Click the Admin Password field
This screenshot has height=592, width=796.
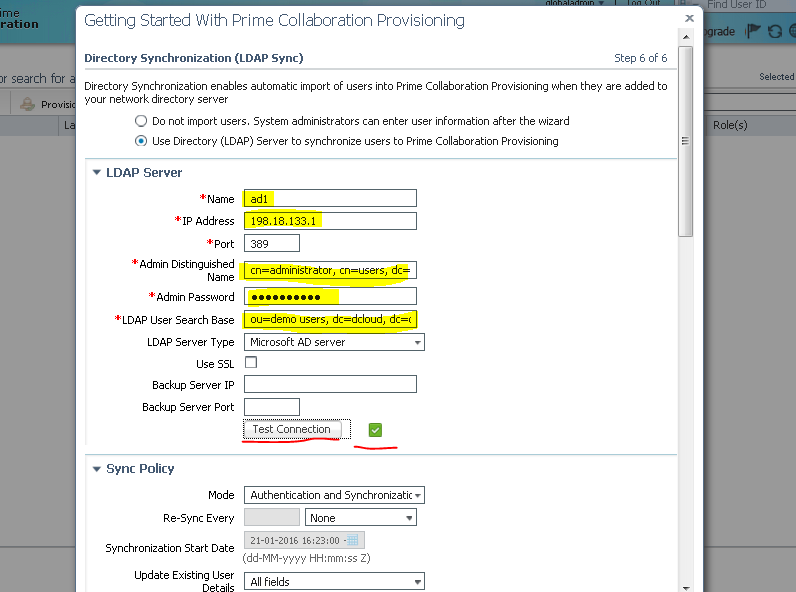pos(330,297)
